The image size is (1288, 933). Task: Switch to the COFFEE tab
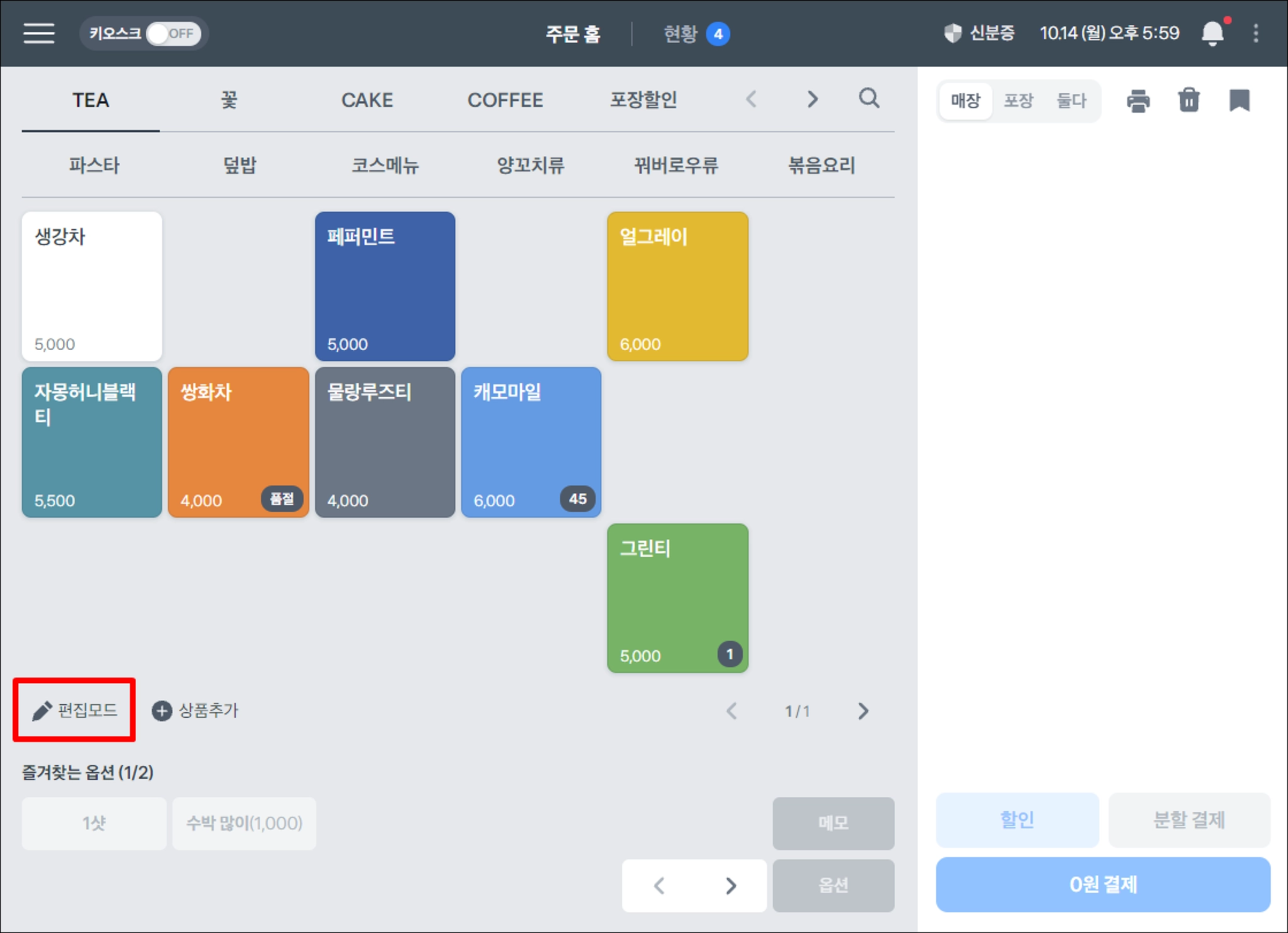tap(505, 100)
